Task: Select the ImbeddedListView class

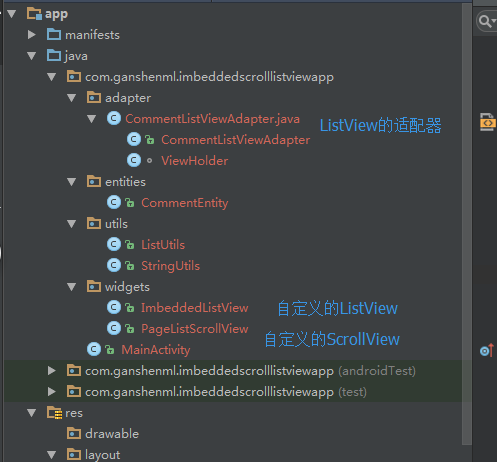Action: pyautogui.click(x=195, y=308)
